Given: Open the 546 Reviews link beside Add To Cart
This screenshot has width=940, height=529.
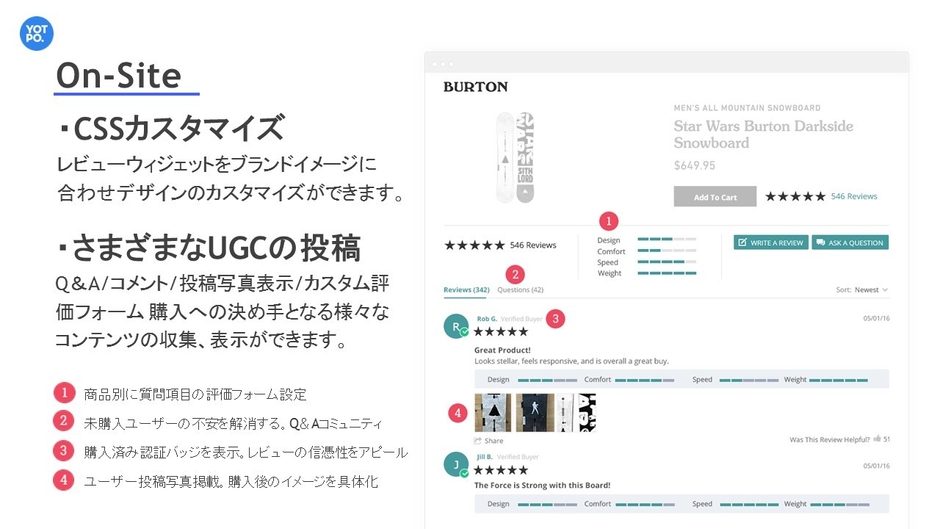Looking at the screenshot, I should pos(854,196).
